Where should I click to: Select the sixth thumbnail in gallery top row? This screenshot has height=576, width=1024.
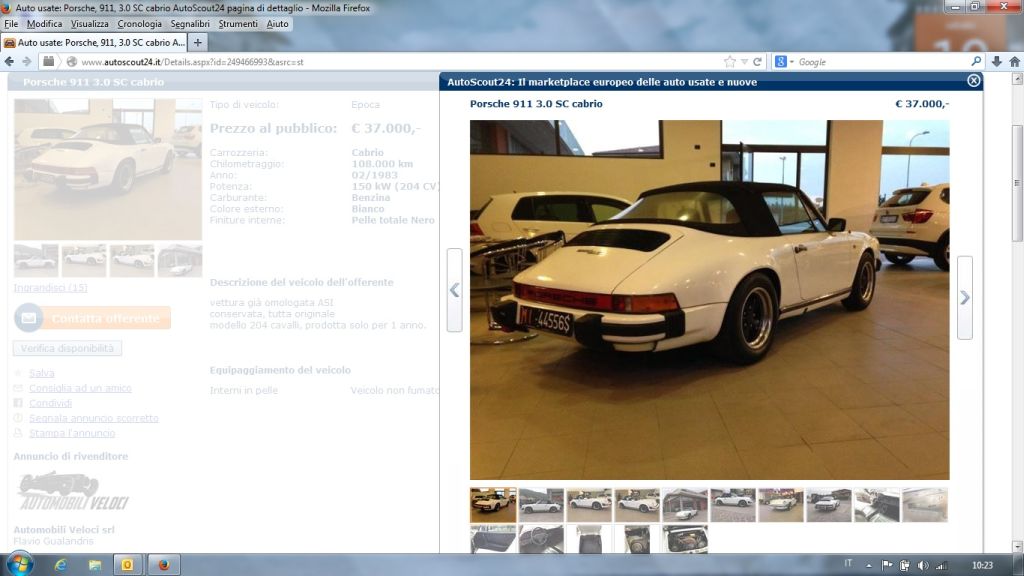[733, 505]
